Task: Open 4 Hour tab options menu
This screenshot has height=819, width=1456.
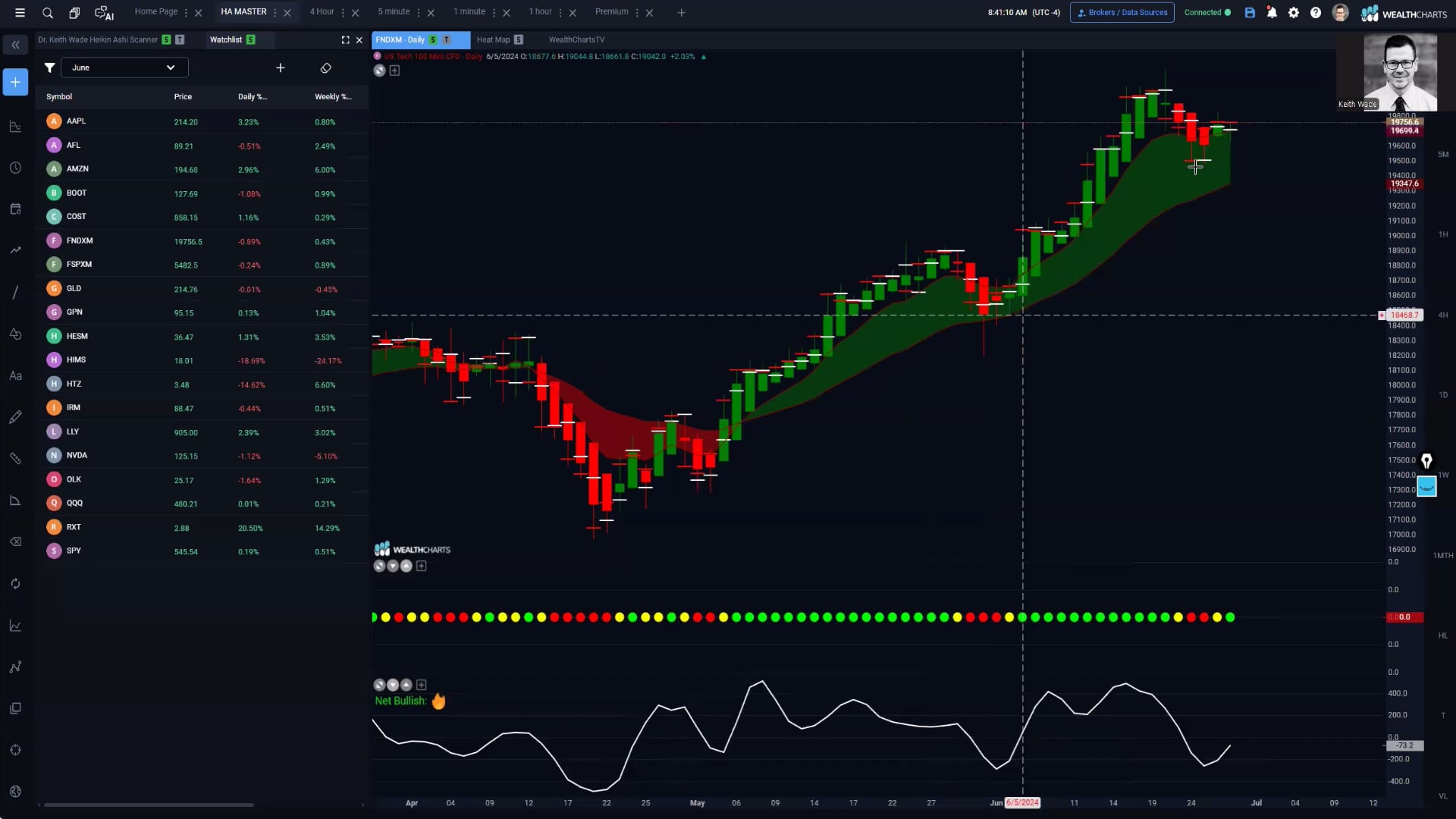Action: (343, 13)
